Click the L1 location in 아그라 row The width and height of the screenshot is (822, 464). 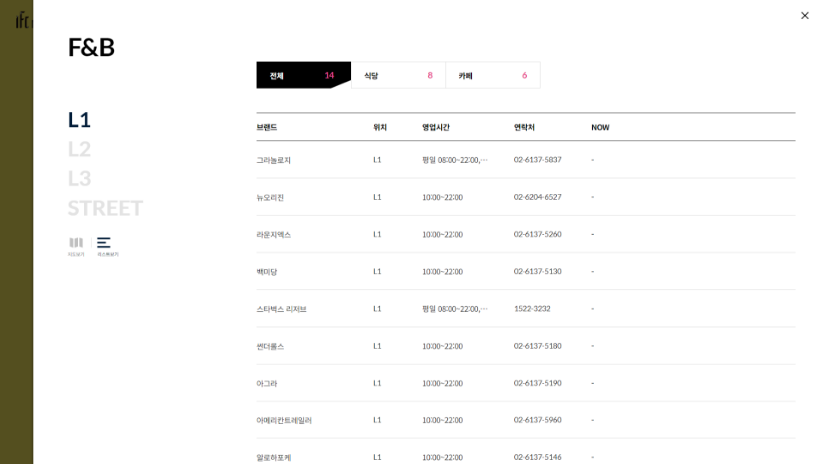pyautogui.click(x=377, y=383)
